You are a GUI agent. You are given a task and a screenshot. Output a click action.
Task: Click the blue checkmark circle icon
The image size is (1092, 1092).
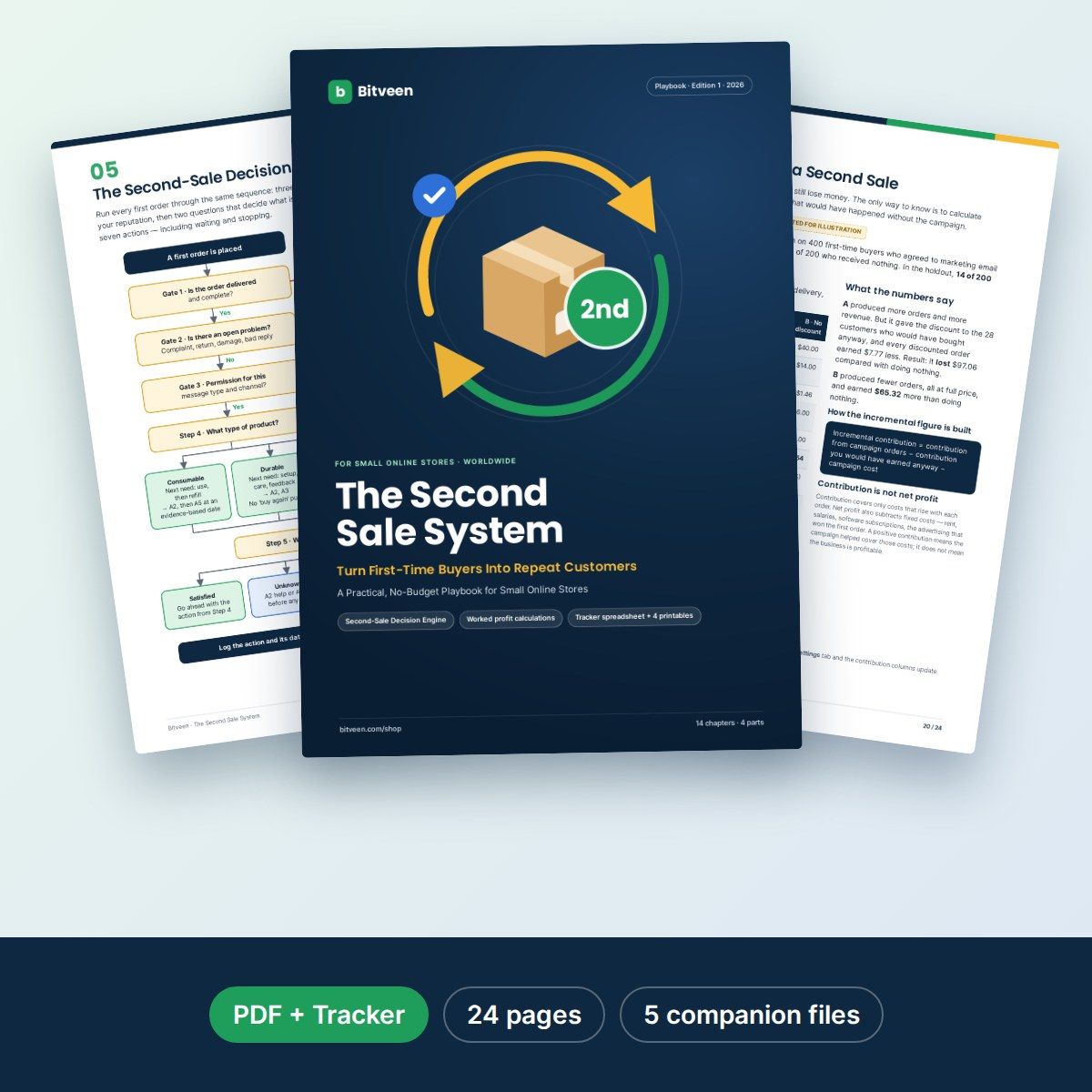434,195
